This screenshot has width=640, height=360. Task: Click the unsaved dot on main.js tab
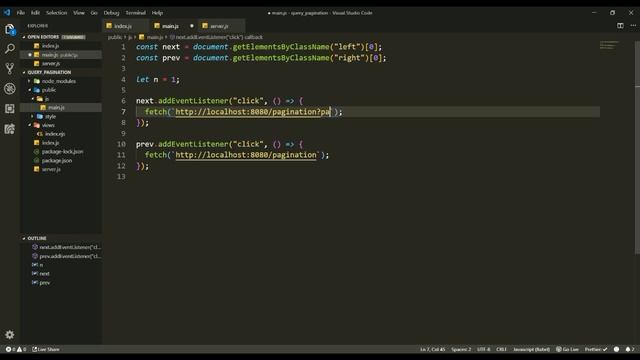191,26
